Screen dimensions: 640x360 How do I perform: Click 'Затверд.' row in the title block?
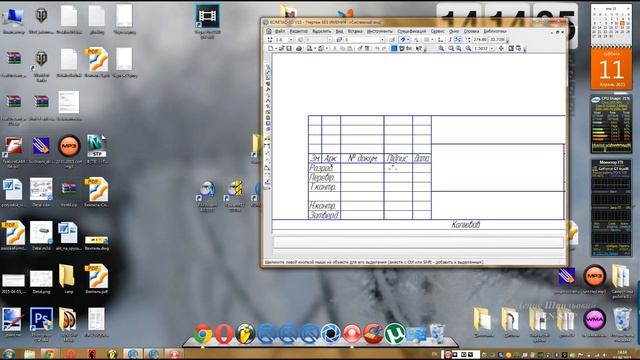click(x=324, y=215)
